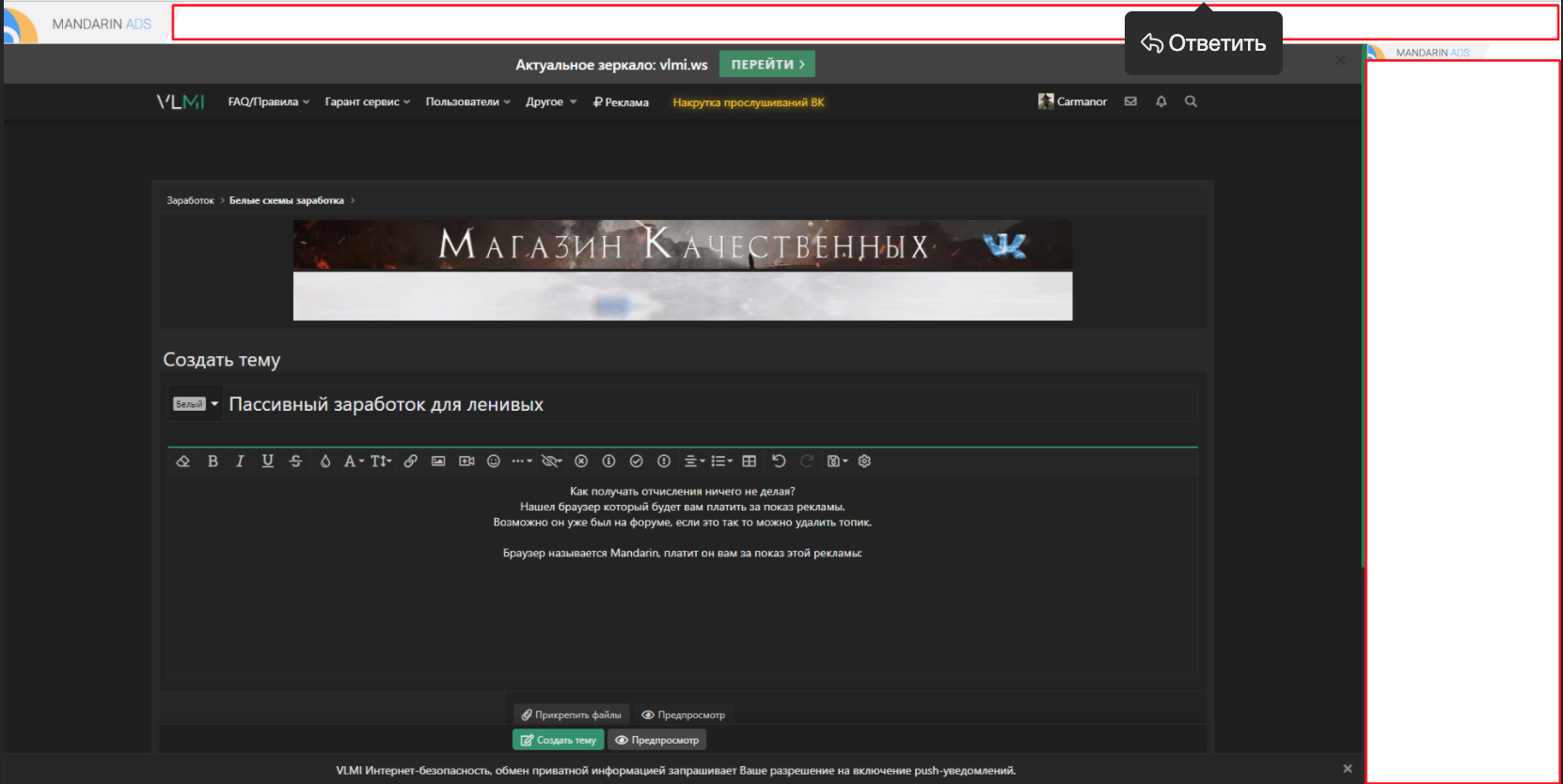Click the topic title input field
Image resolution: width=1563 pixels, height=784 pixels.
click(x=705, y=404)
